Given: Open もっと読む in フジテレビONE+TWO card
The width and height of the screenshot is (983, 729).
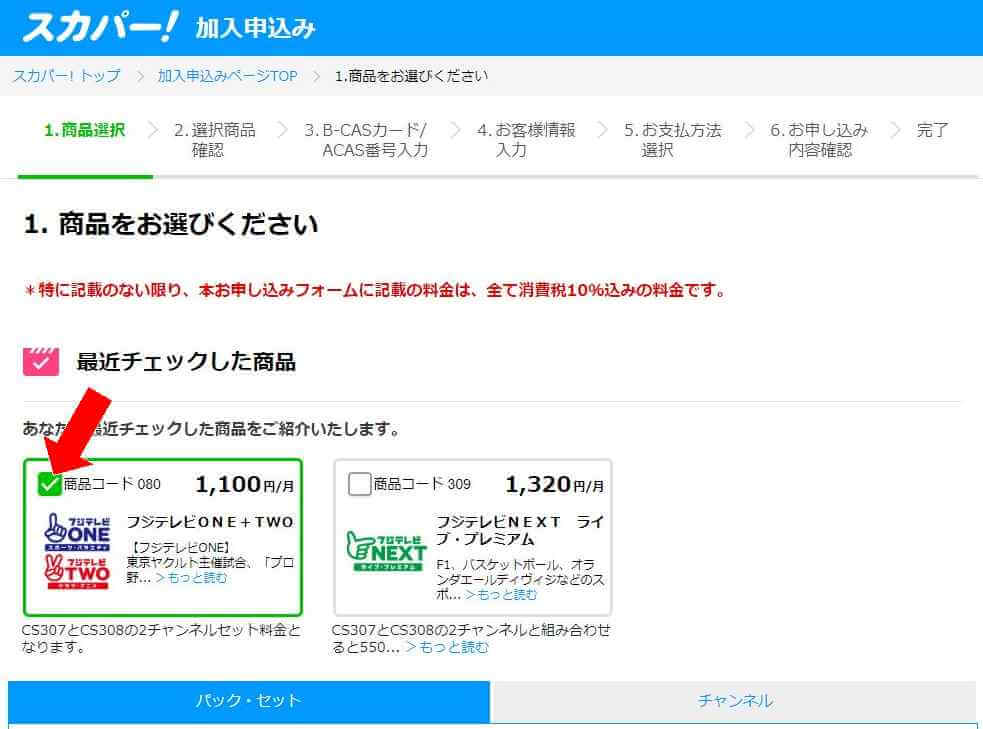Looking at the screenshot, I should click(191, 577).
